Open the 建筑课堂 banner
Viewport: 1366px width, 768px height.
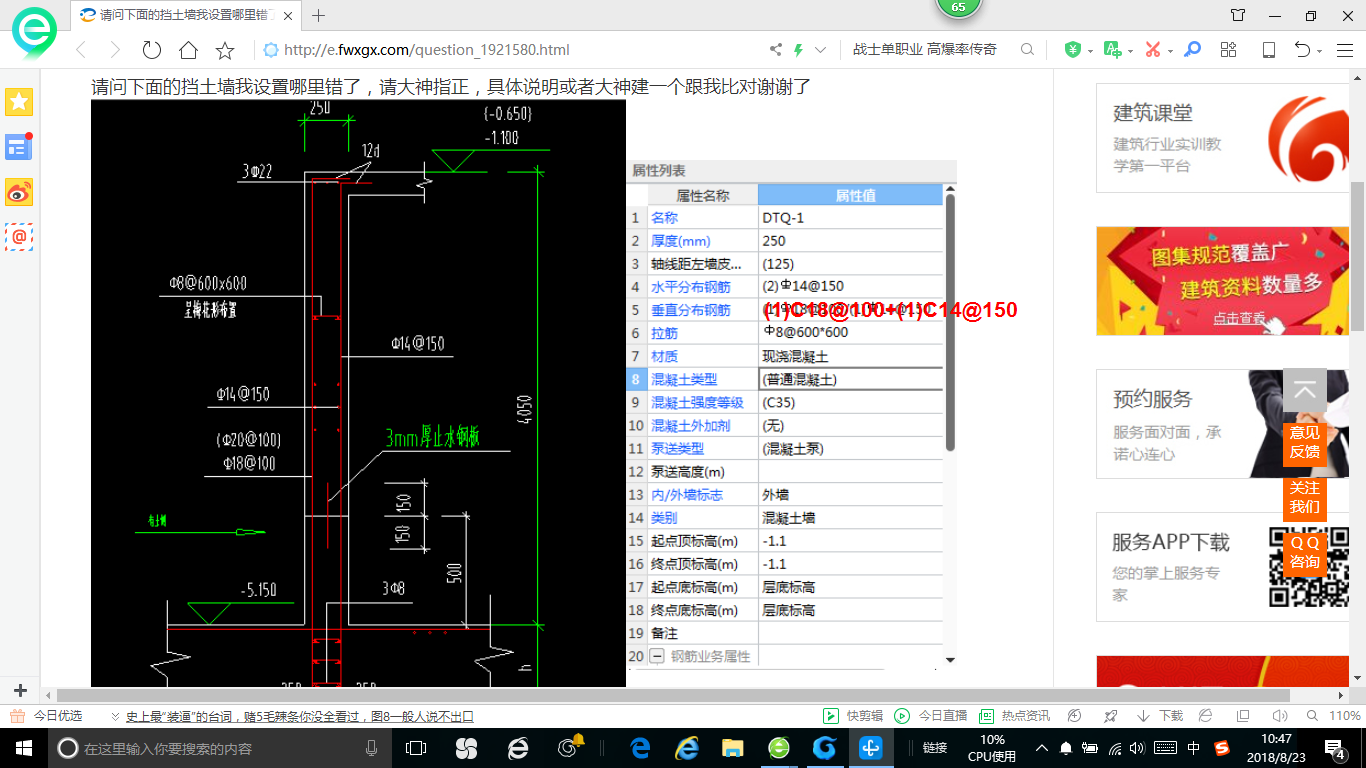point(1222,140)
